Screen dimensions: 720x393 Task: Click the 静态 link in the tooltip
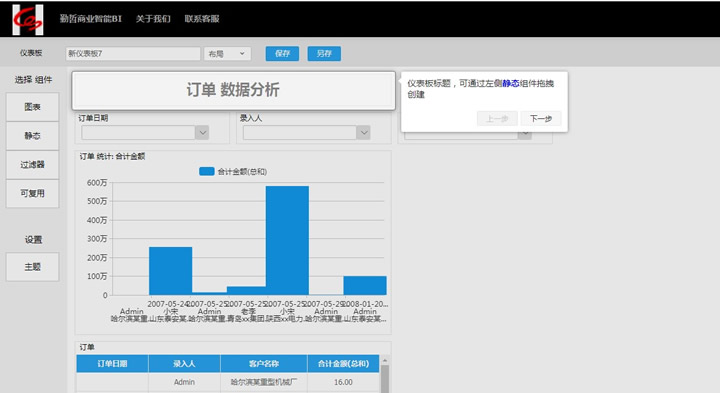click(x=511, y=83)
